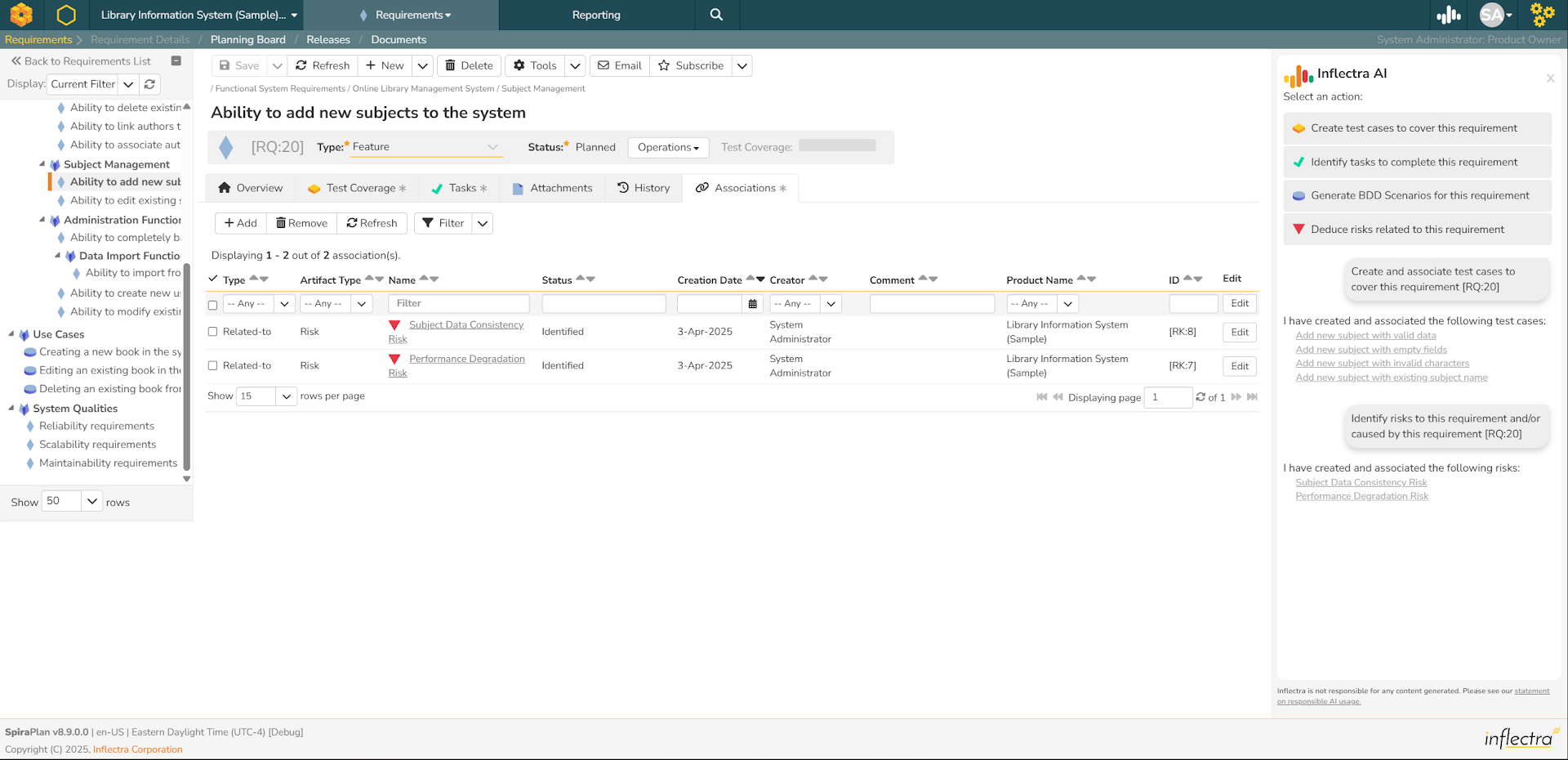Expand the Type feature dropdown
Image resolution: width=1568 pixels, height=760 pixels.
492,147
